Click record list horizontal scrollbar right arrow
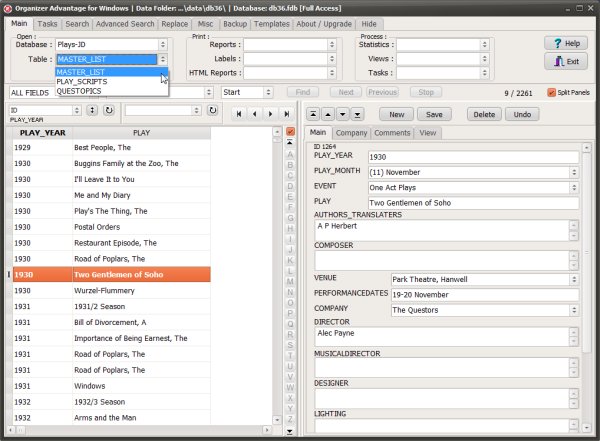 point(267,430)
